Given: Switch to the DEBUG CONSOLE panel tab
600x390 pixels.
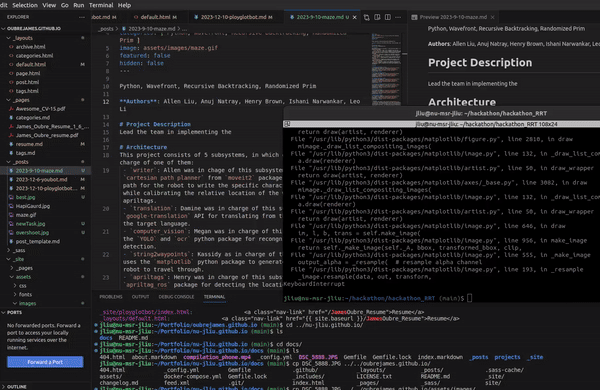Looking at the screenshot, I should coord(176,297).
